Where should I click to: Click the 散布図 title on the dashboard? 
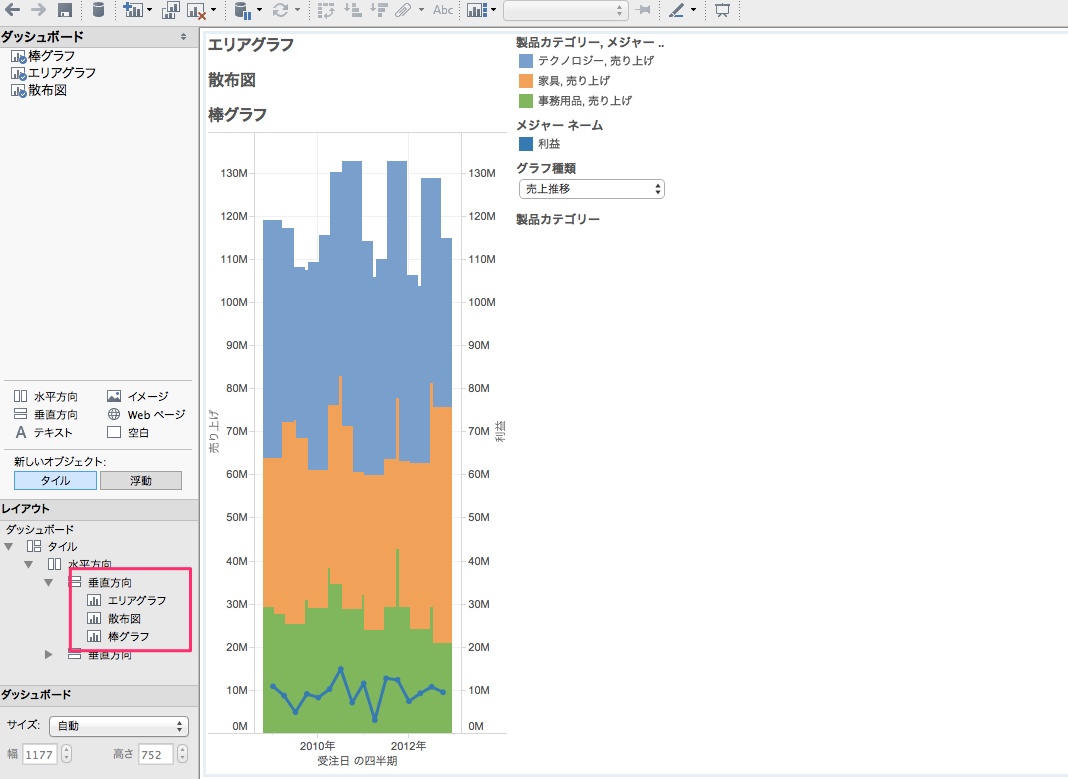tap(232, 80)
